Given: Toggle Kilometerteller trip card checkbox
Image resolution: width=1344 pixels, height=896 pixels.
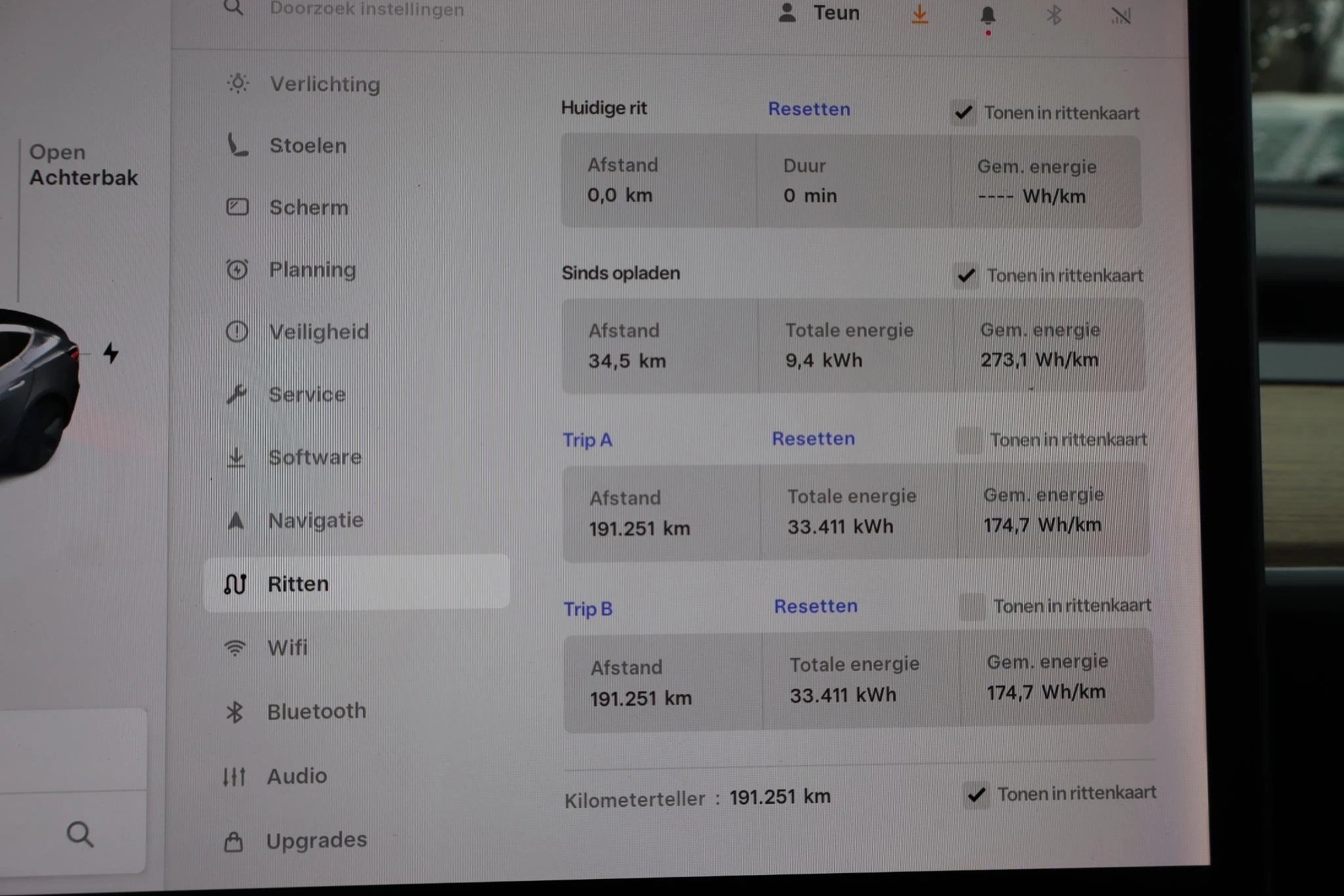Looking at the screenshot, I should 976,795.
